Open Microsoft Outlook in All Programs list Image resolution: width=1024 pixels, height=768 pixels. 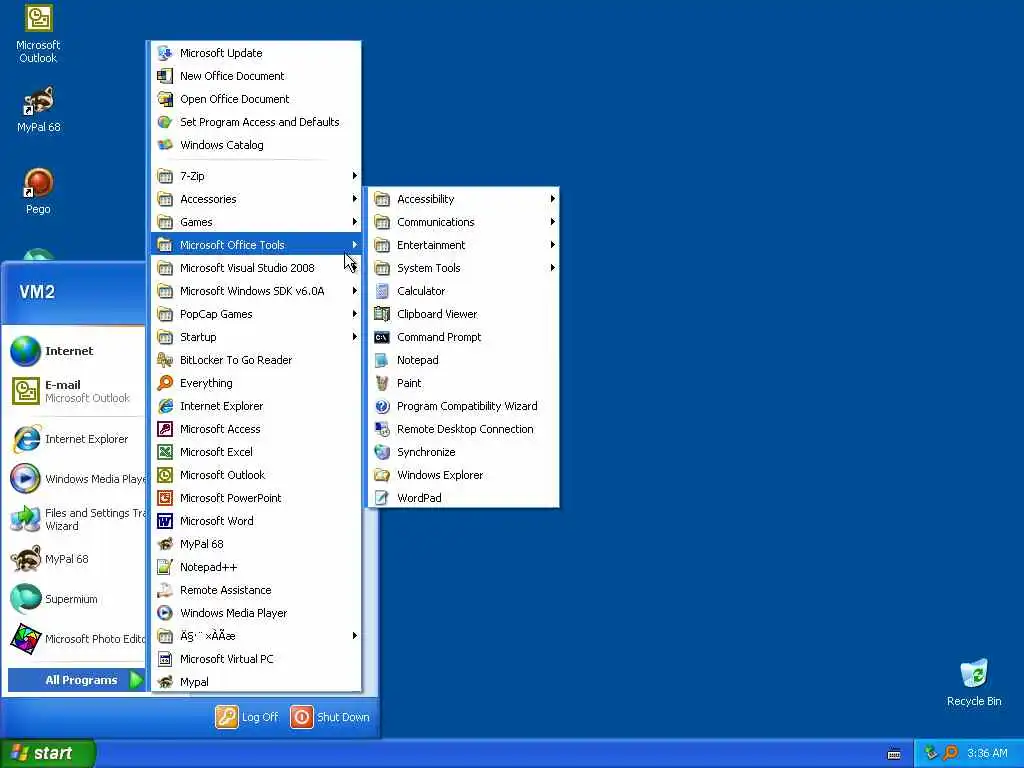(256, 475)
